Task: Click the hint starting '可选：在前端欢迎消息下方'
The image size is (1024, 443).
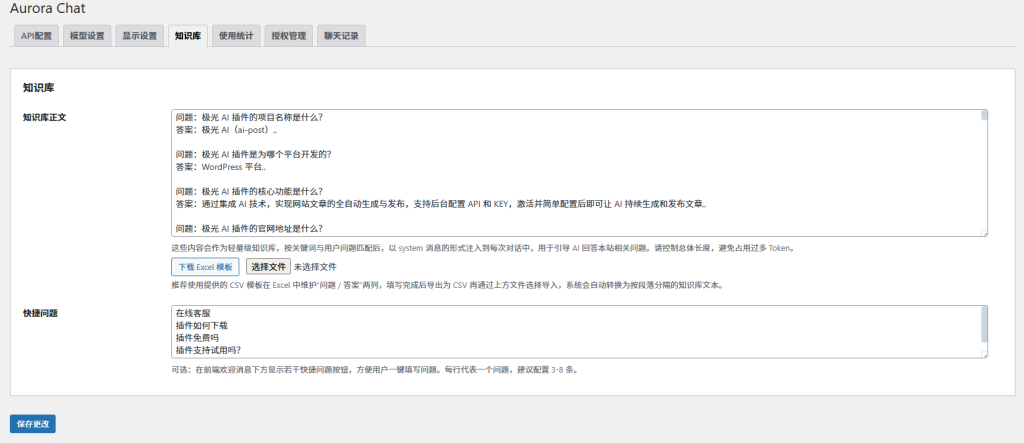Action: 374,369
